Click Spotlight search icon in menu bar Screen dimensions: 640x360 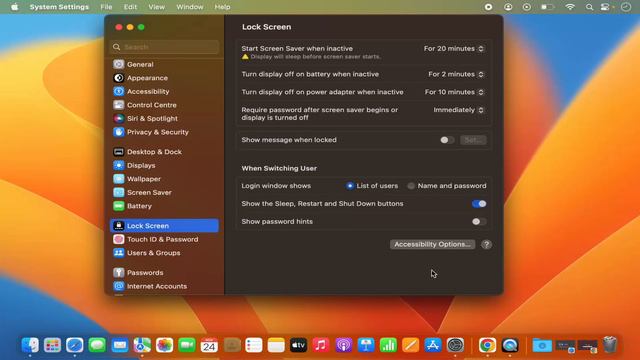(589, 7)
